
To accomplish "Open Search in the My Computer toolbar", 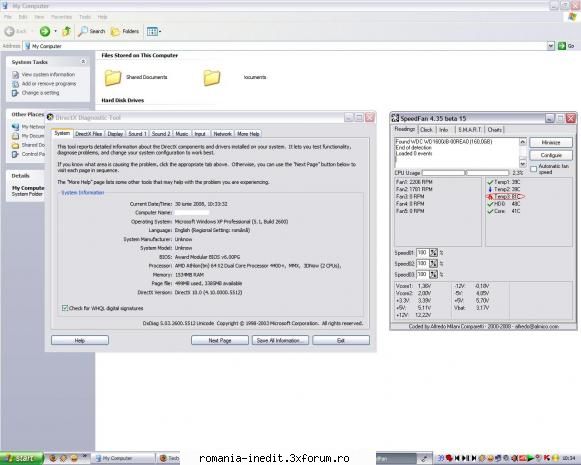I will pos(92,31).
